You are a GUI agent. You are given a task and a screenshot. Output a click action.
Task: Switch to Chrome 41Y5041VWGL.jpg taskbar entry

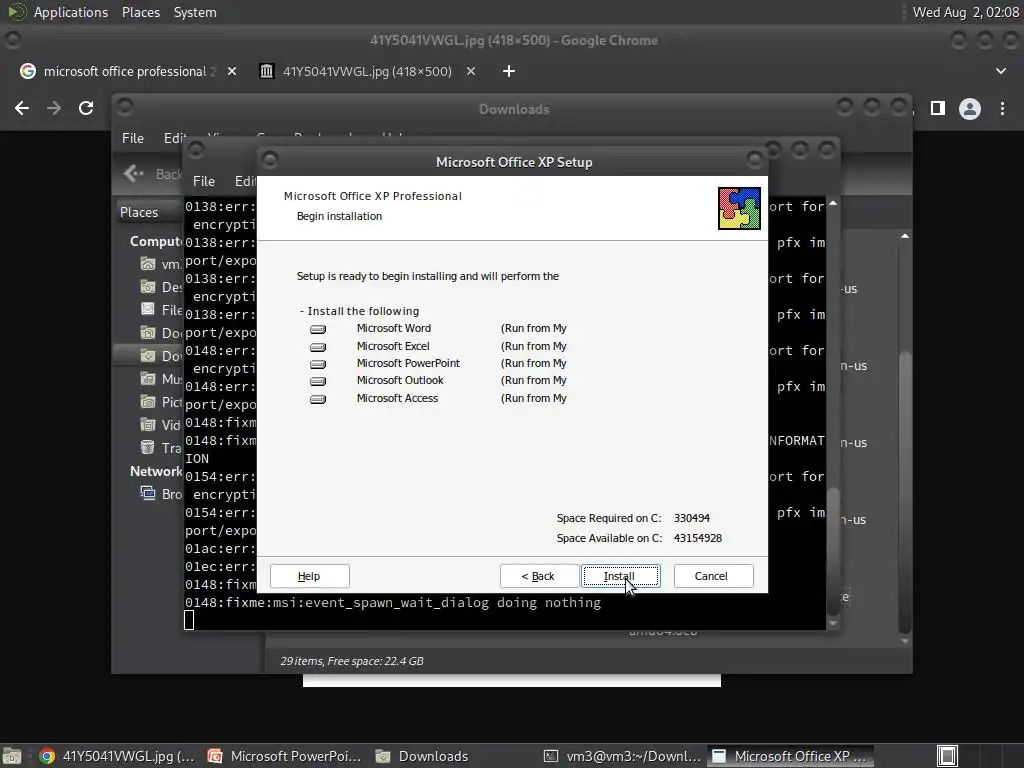118,756
